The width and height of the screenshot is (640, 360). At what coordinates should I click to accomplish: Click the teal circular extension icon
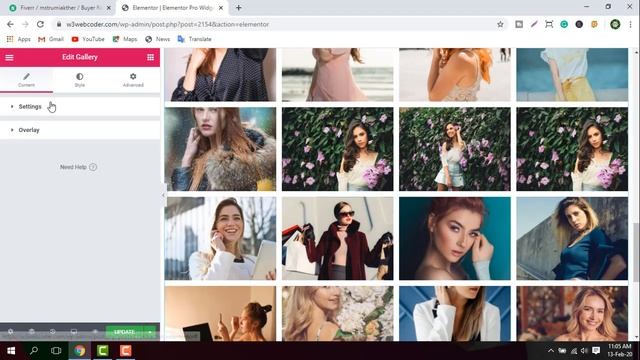[564, 24]
